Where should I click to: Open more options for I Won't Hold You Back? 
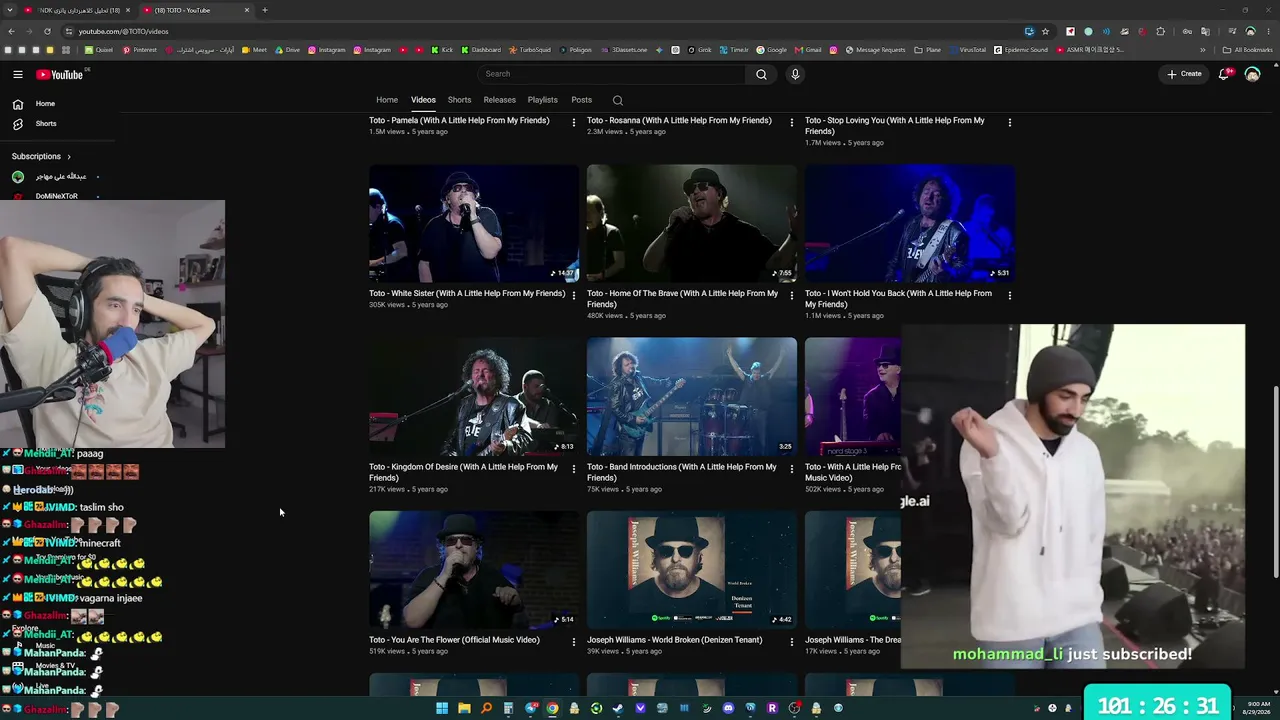click(1009, 295)
